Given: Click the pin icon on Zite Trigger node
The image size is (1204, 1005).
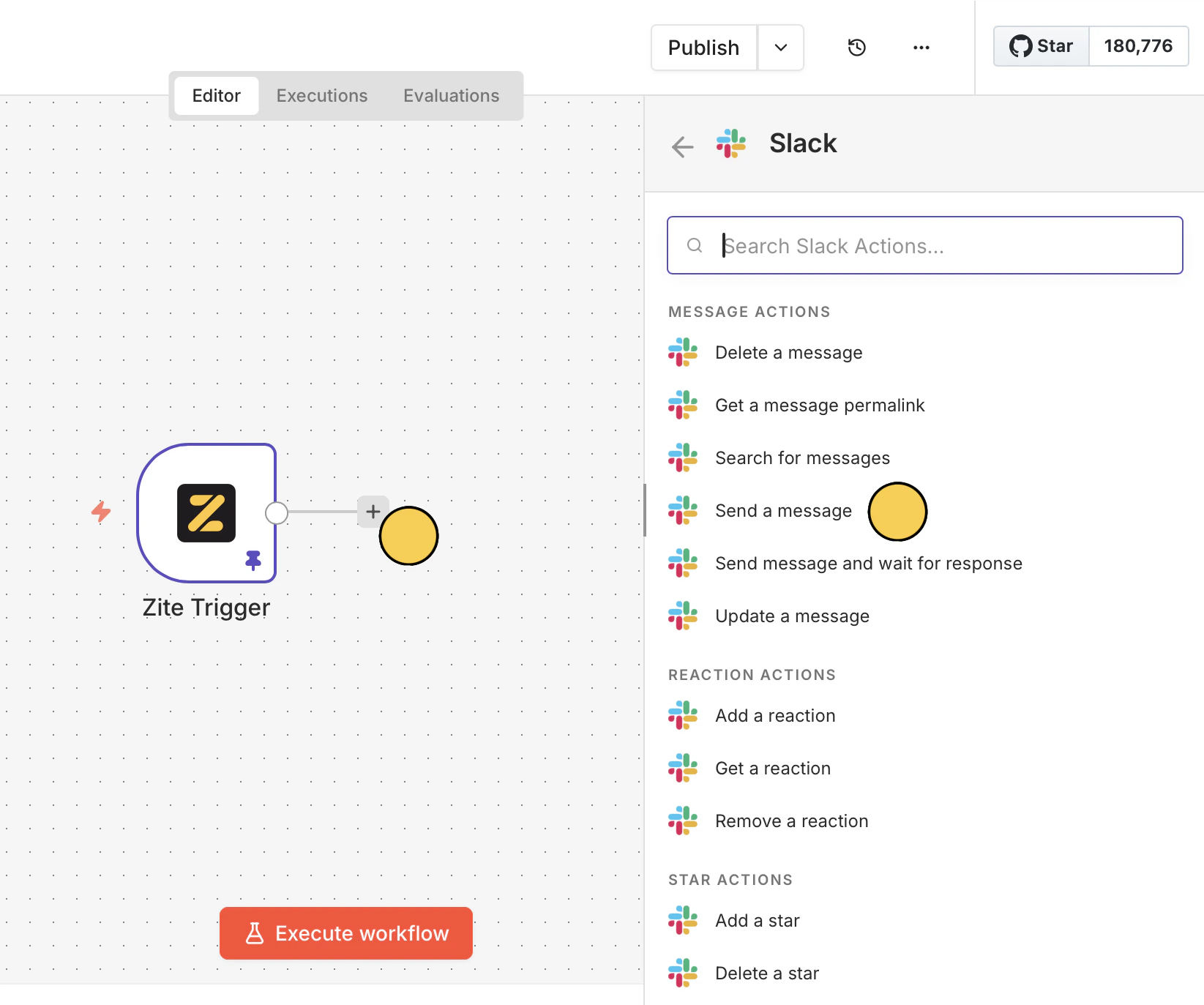Looking at the screenshot, I should coord(253,560).
